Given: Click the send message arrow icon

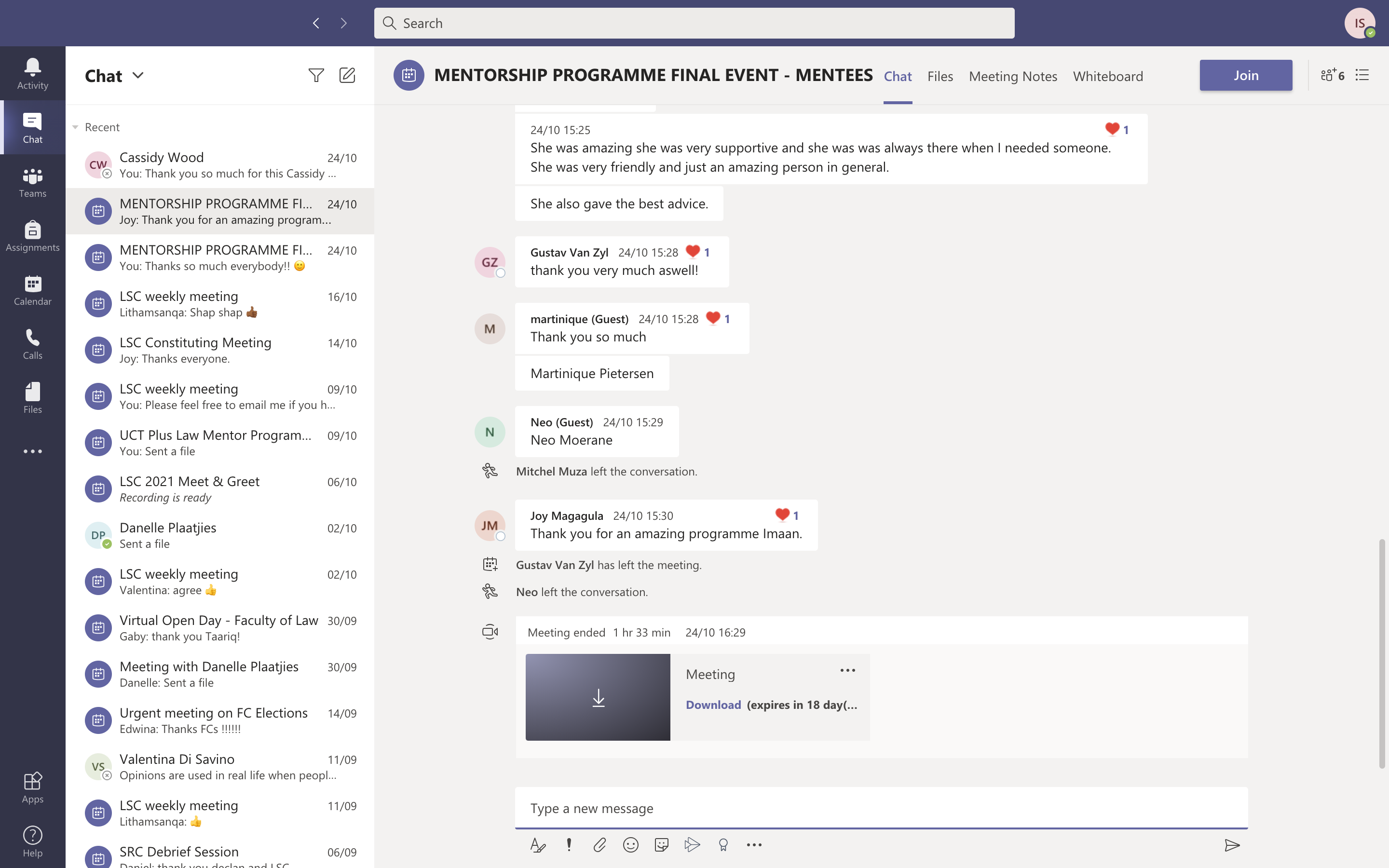Looking at the screenshot, I should point(1232,844).
